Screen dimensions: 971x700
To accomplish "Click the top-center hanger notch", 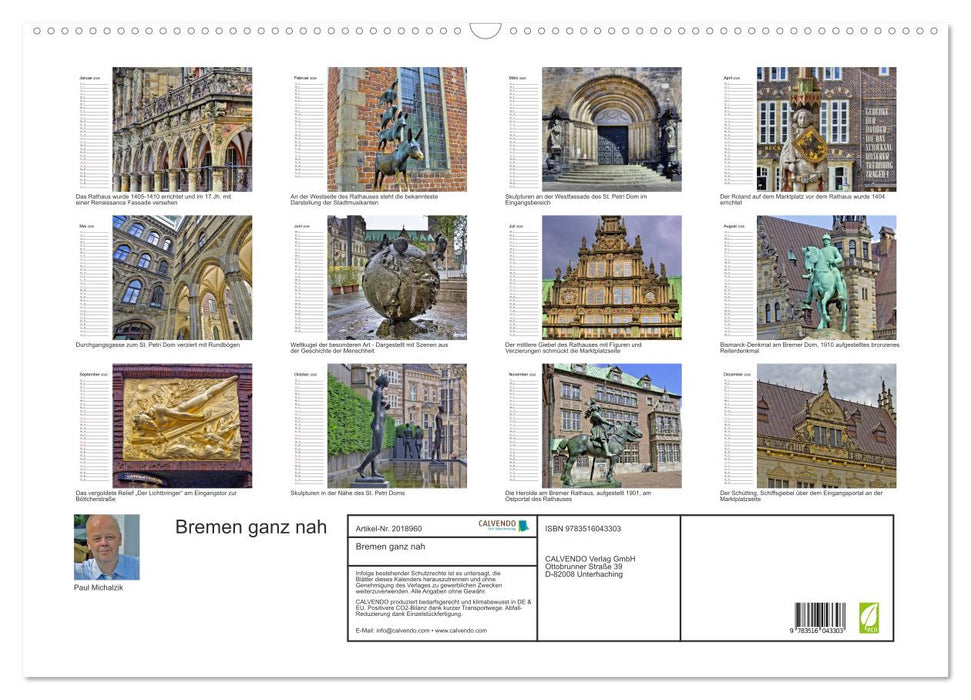I will tap(484, 30).
